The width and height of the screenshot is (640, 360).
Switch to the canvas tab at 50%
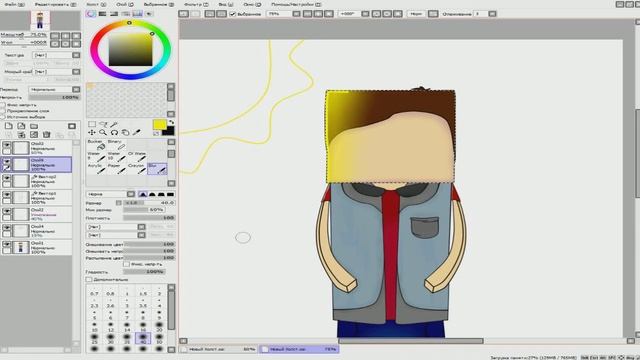[x=219, y=349]
